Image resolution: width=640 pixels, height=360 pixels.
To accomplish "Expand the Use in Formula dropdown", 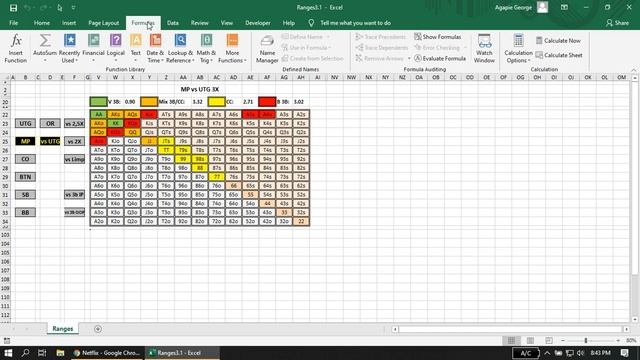I will click(x=329, y=48).
